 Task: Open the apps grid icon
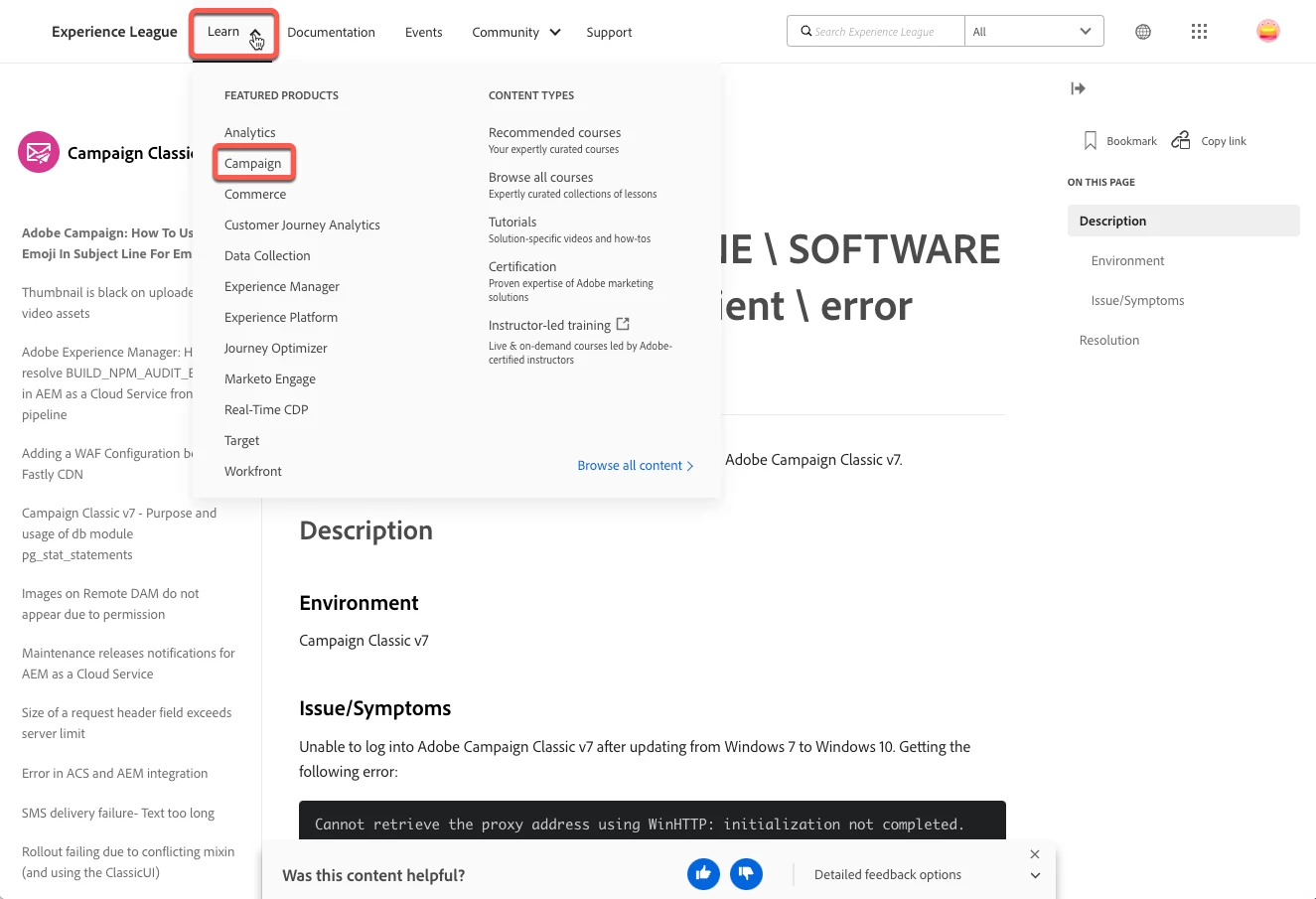pyautogui.click(x=1199, y=32)
